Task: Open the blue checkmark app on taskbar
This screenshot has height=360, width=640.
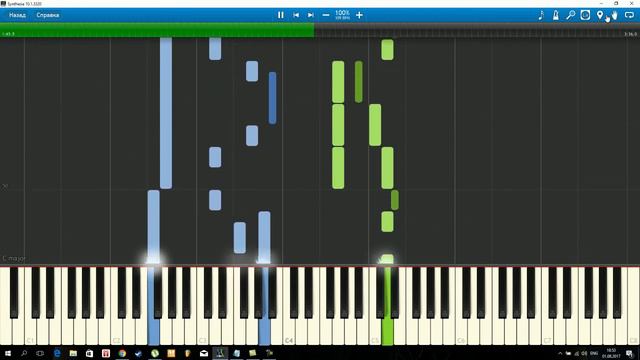Action: click(x=138, y=353)
